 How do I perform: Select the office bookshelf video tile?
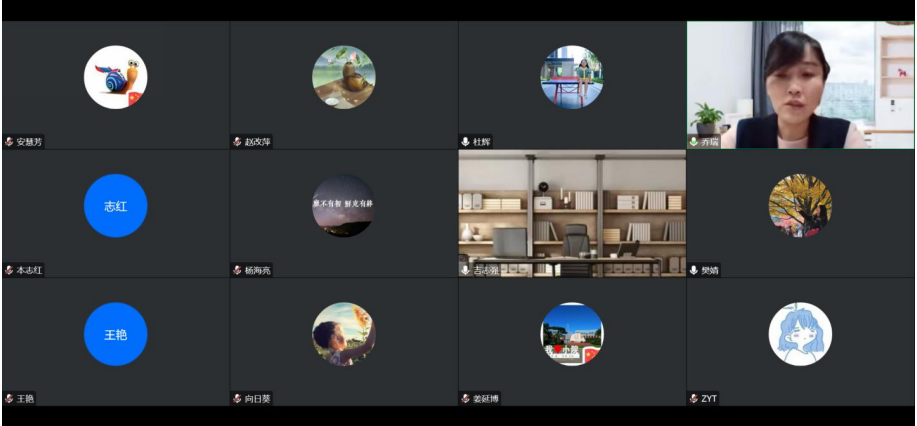(x=571, y=213)
